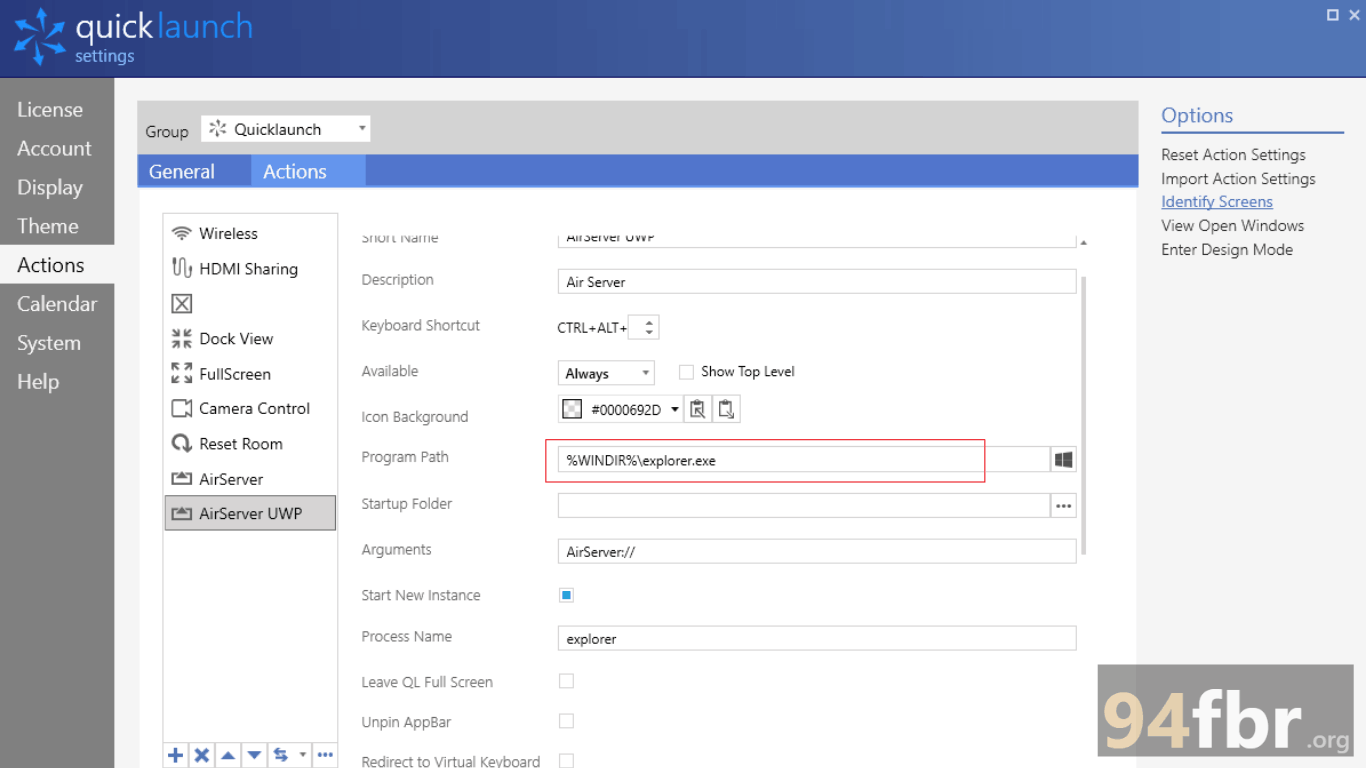The height and width of the screenshot is (768, 1366).
Task: Click the Quicklaunch logo icon
Action: 40,37
